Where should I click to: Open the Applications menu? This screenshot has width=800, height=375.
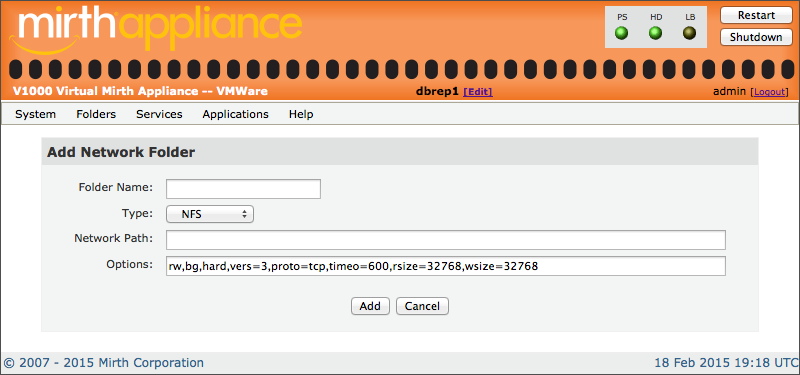point(235,114)
